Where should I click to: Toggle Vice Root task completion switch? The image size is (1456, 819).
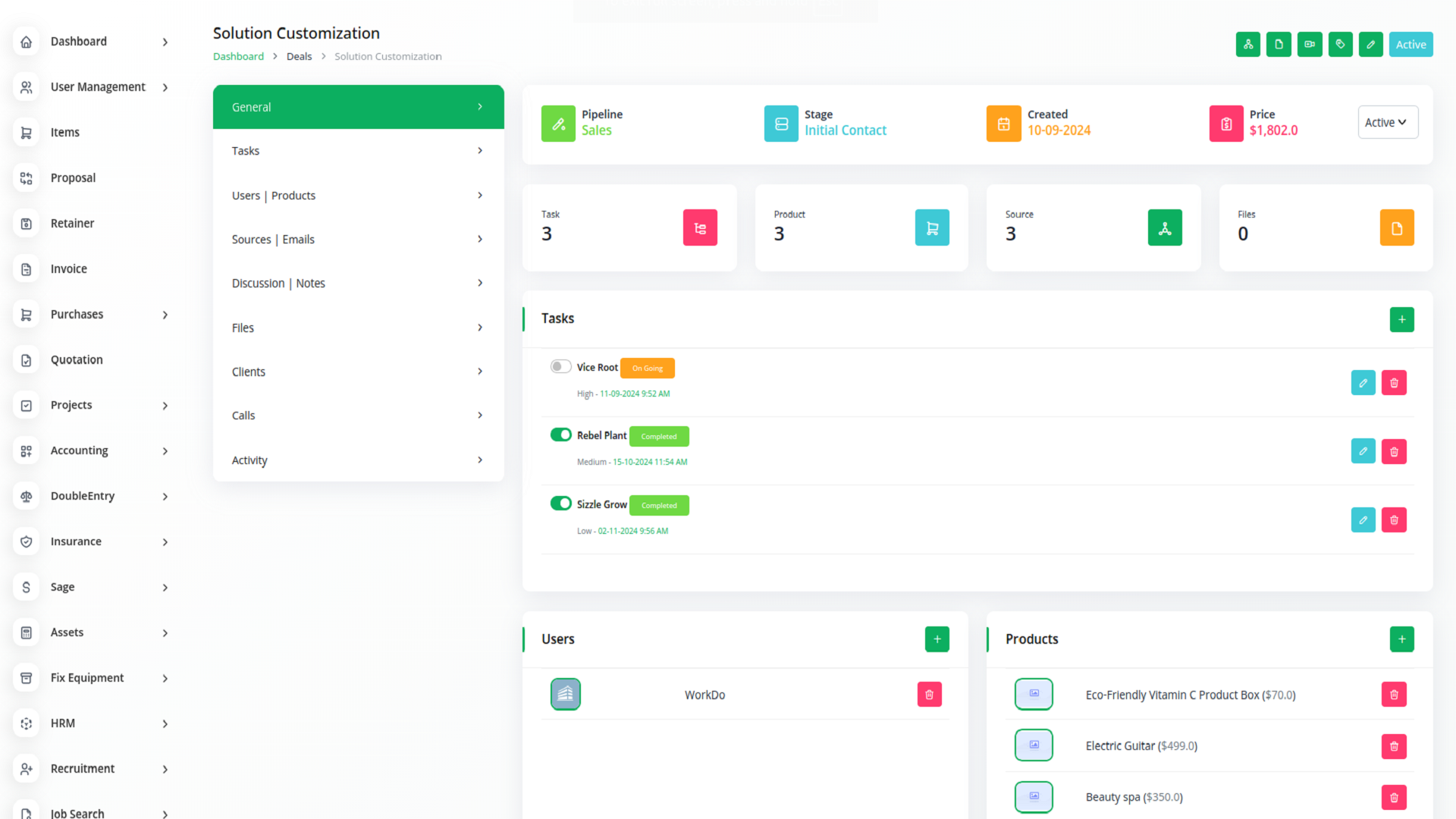560,367
